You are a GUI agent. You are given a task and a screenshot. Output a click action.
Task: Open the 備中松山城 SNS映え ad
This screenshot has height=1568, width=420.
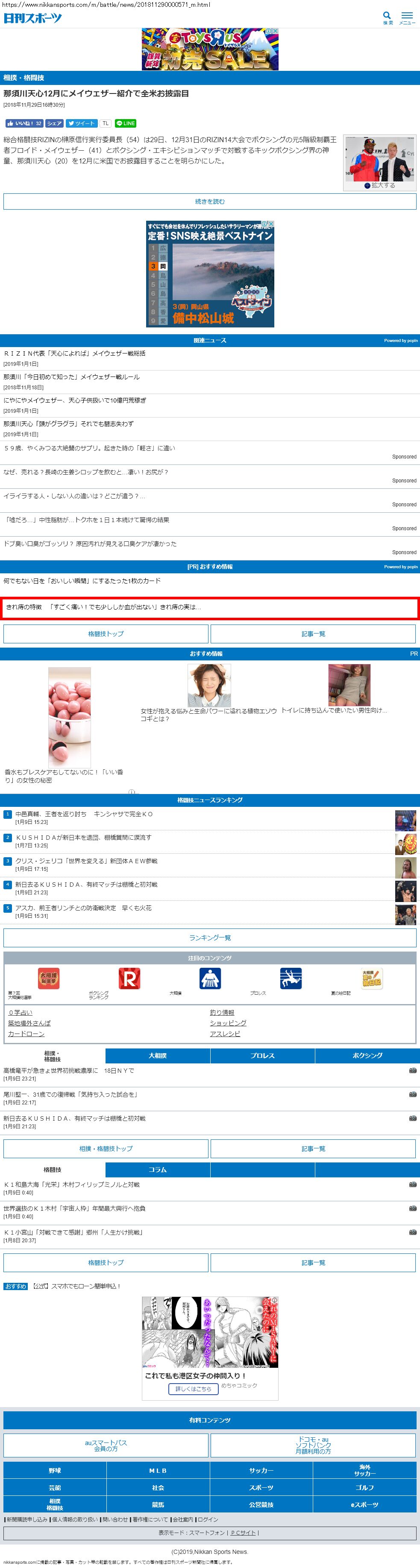tap(210, 274)
